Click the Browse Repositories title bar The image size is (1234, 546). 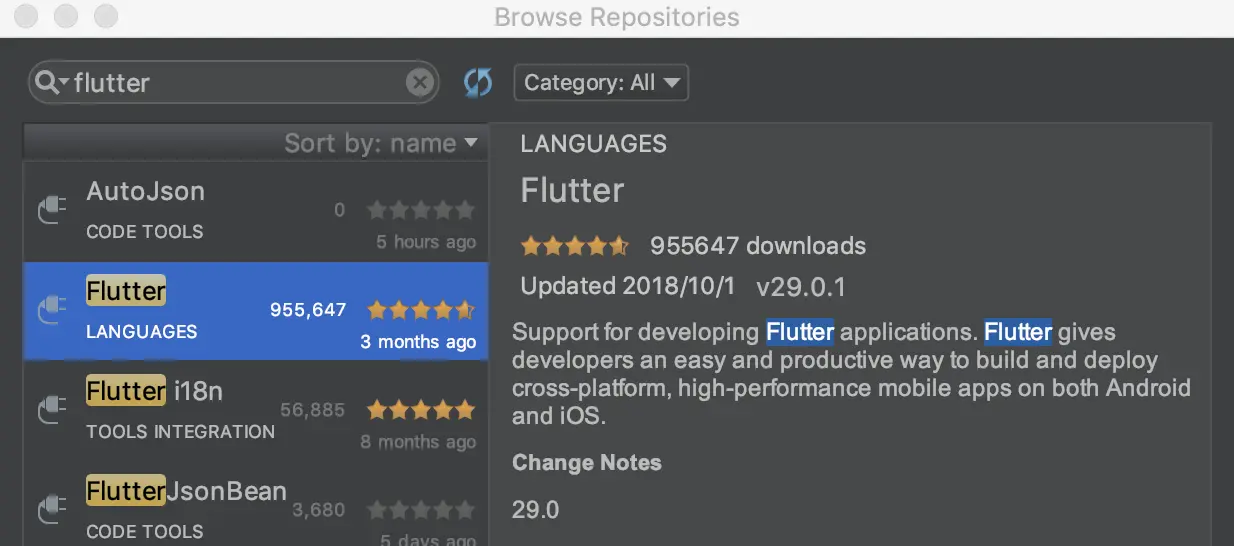click(x=617, y=18)
